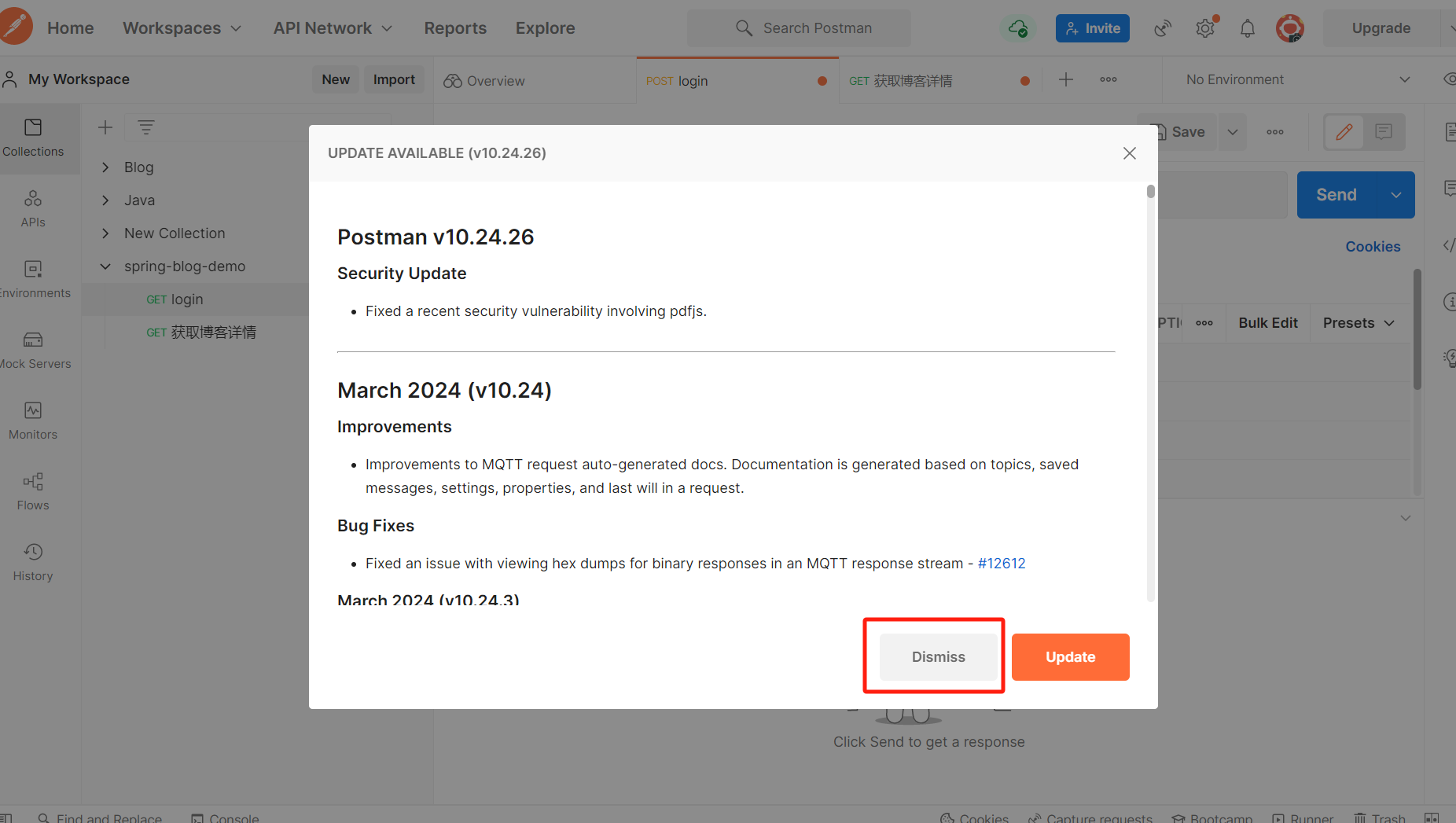Open the Collections sidebar tab
The width and height of the screenshot is (1456, 823).
(33, 138)
